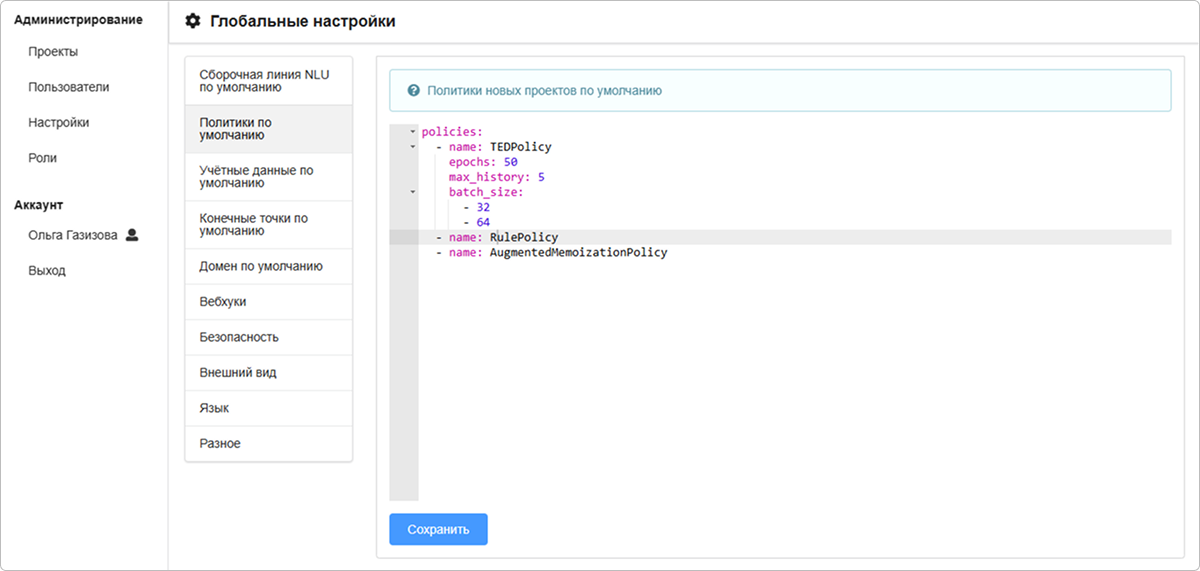Open the Проекты admin section
Image resolution: width=1200 pixels, height=571 pixels.
click(x=53, y=52)
